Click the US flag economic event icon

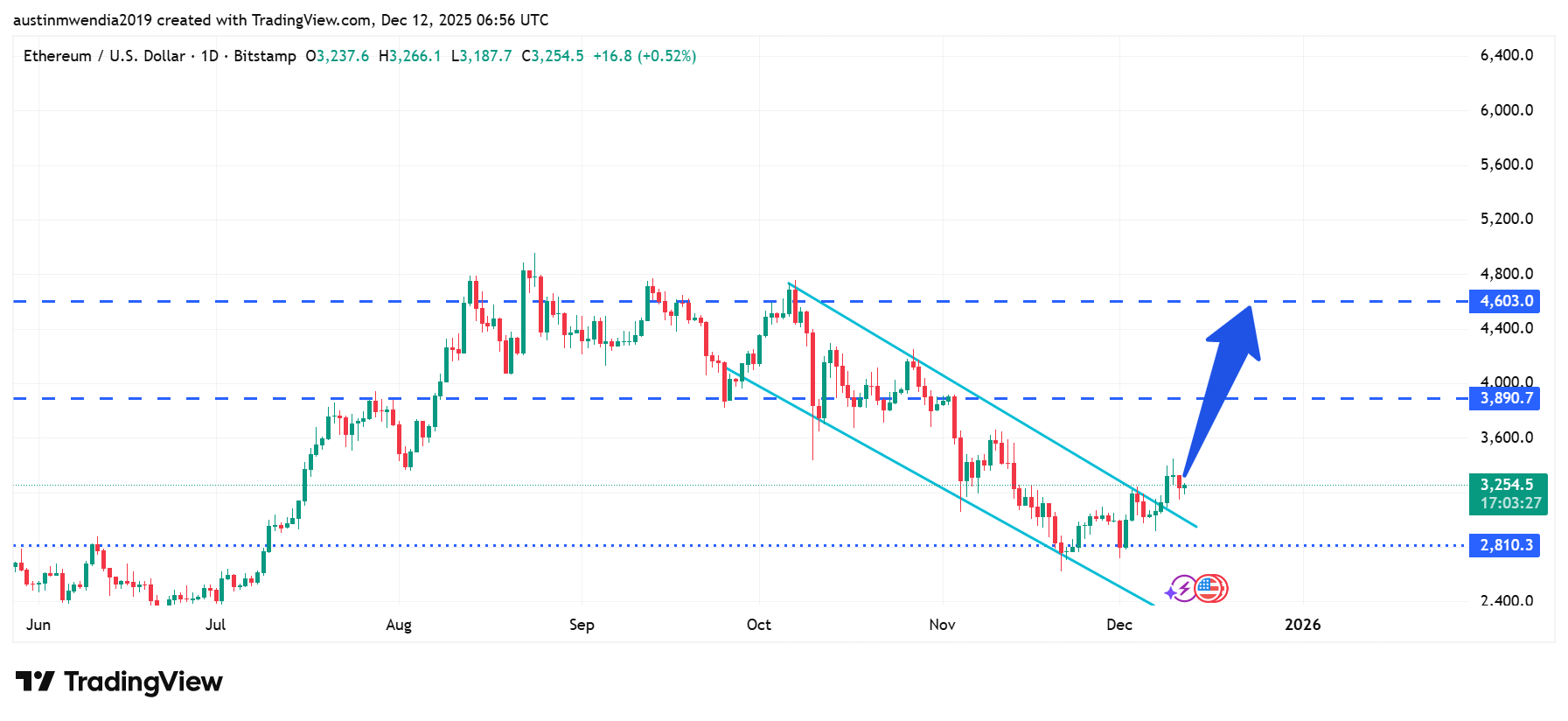pos(1210,589)
